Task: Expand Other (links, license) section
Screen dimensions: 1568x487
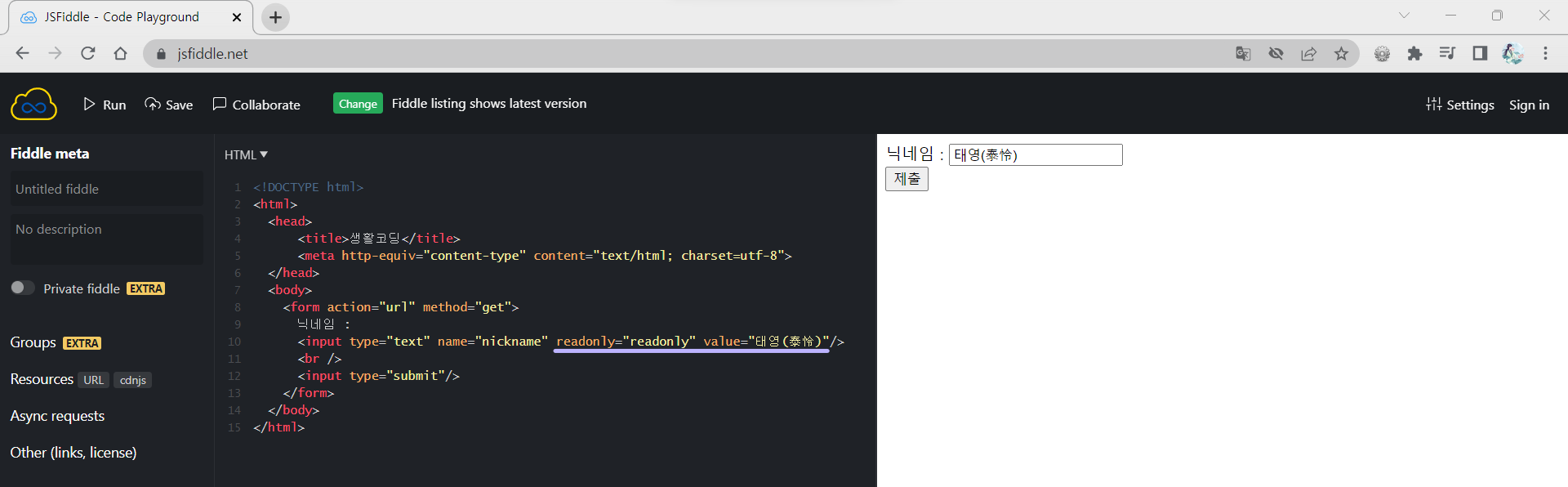Action: point(73,453)
